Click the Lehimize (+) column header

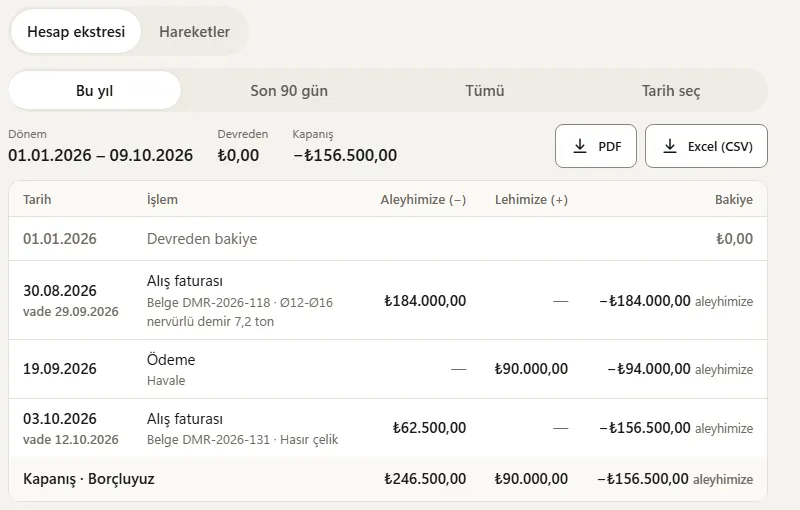(x=531, y=199)
